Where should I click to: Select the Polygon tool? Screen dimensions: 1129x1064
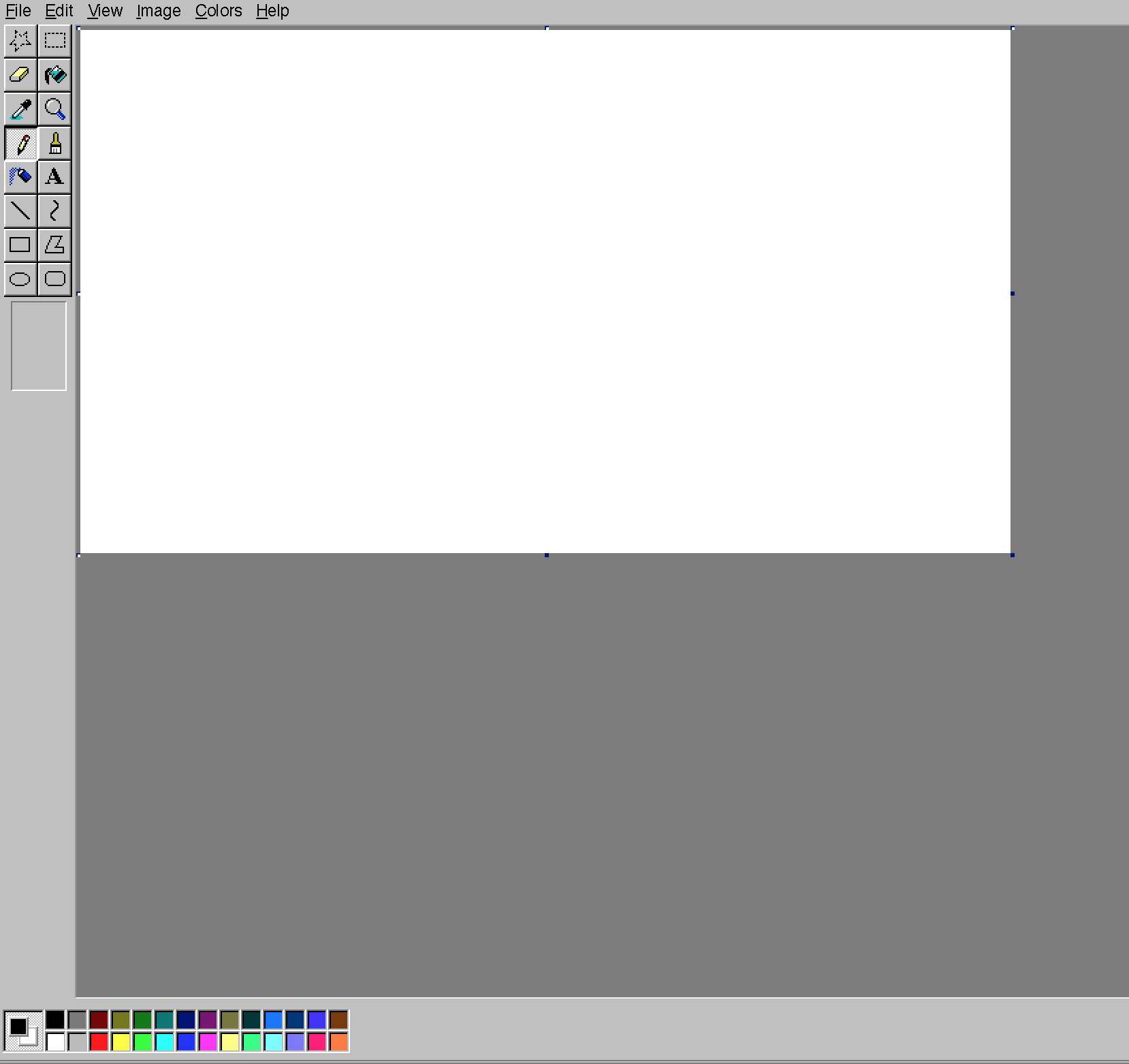pyautogui.click(x=54, y=245)
